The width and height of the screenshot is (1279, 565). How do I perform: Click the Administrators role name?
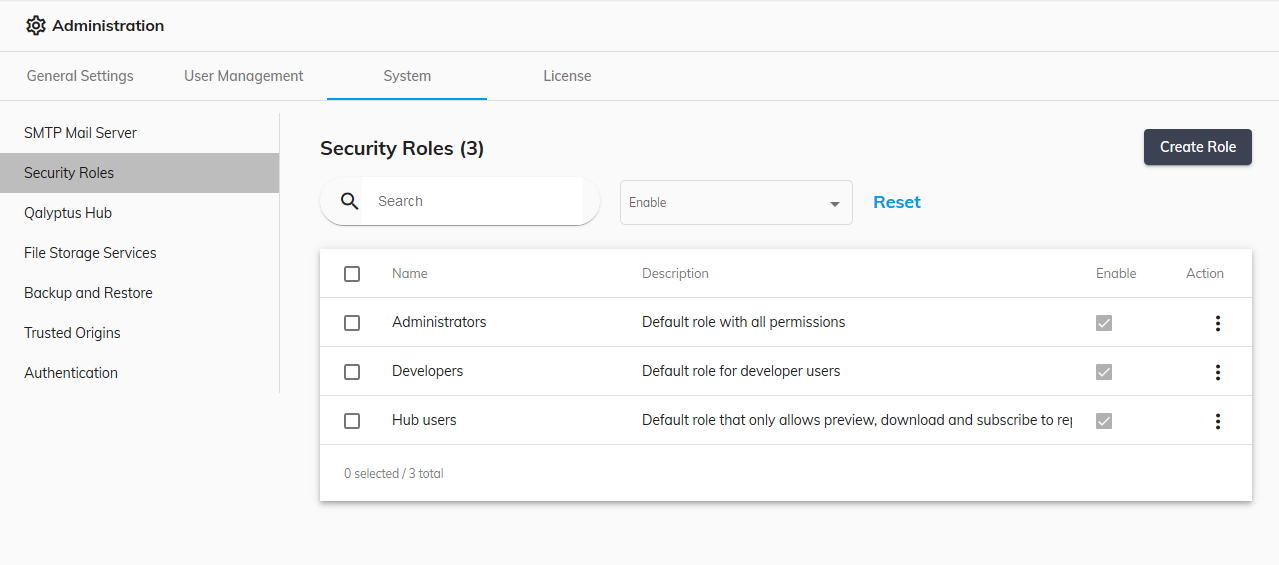pos(439,322)
